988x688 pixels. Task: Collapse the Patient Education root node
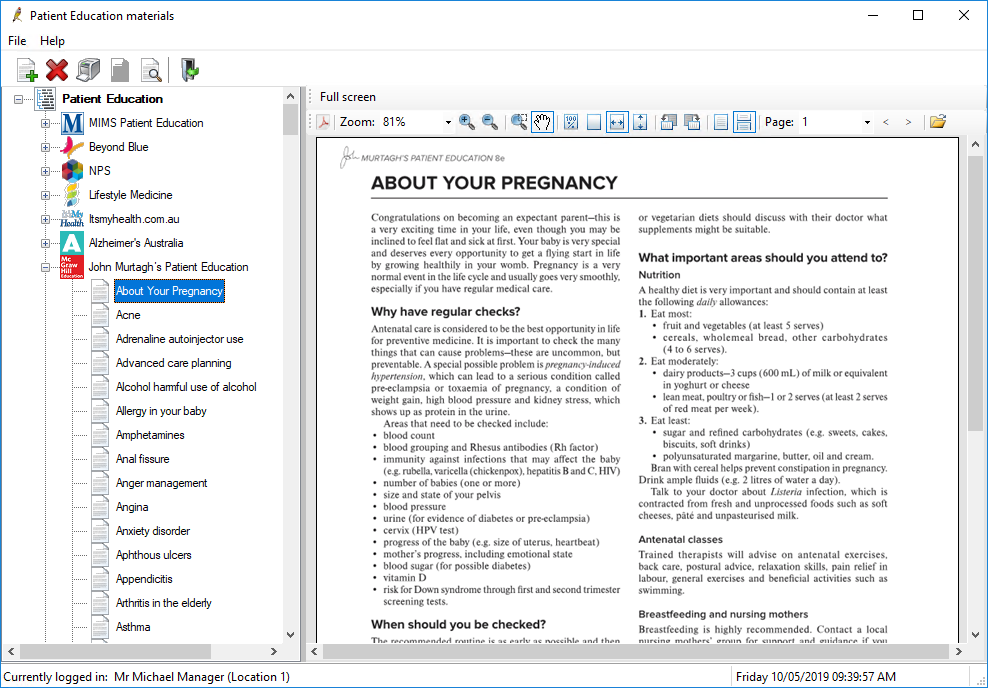tap(19, 99)
